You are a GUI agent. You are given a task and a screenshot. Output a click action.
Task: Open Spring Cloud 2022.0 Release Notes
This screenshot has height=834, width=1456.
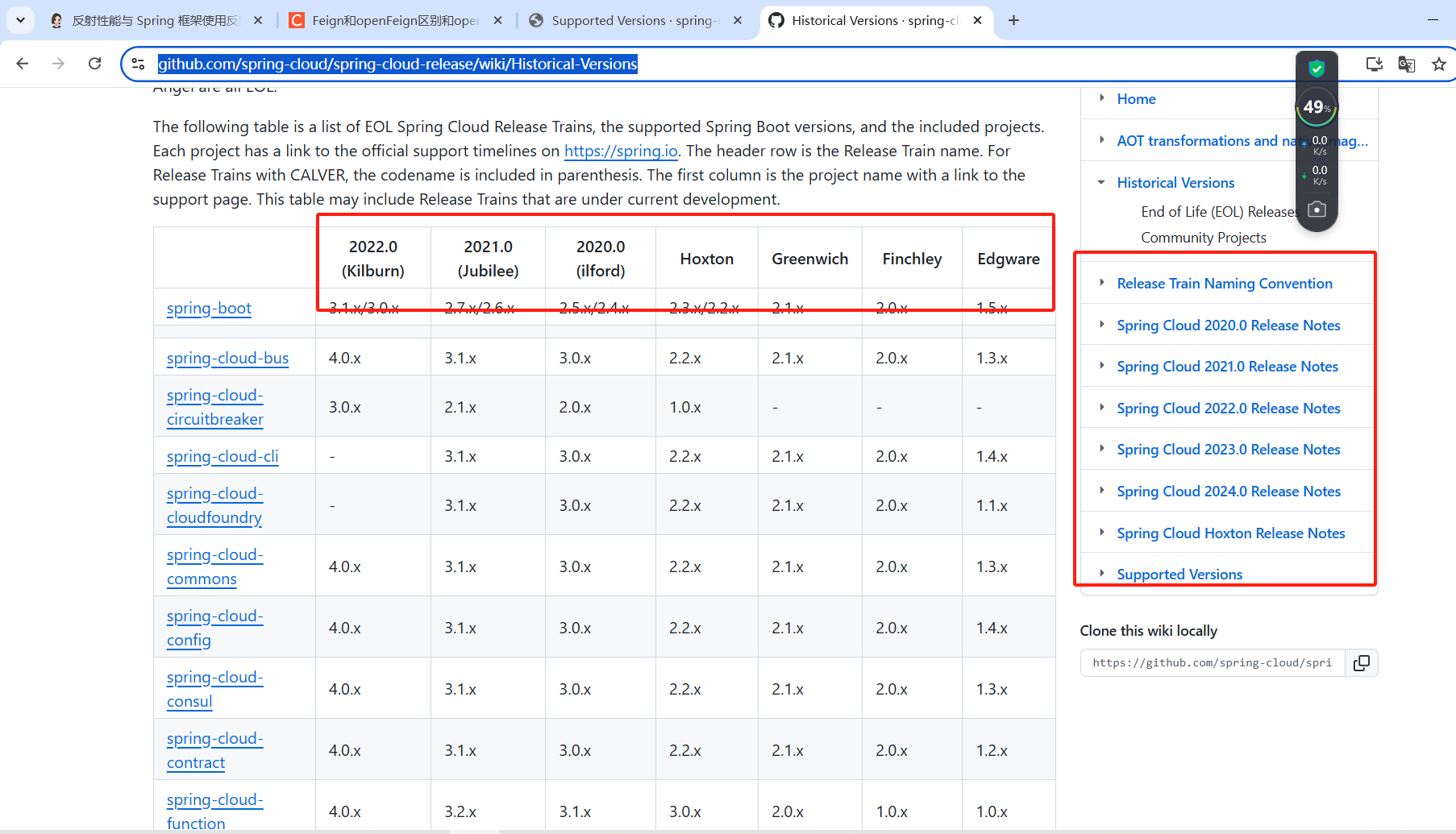tap(1229, 409)
